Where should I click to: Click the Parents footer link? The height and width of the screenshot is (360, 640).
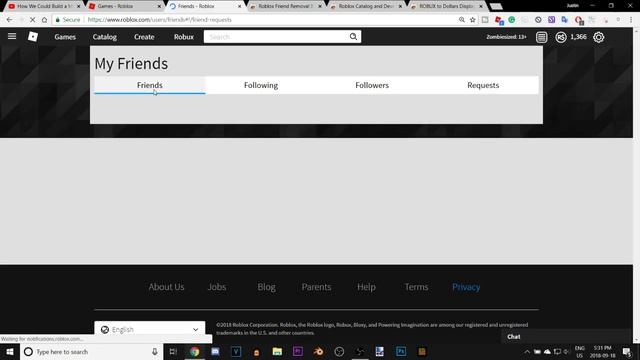click(x=316, y=287)
